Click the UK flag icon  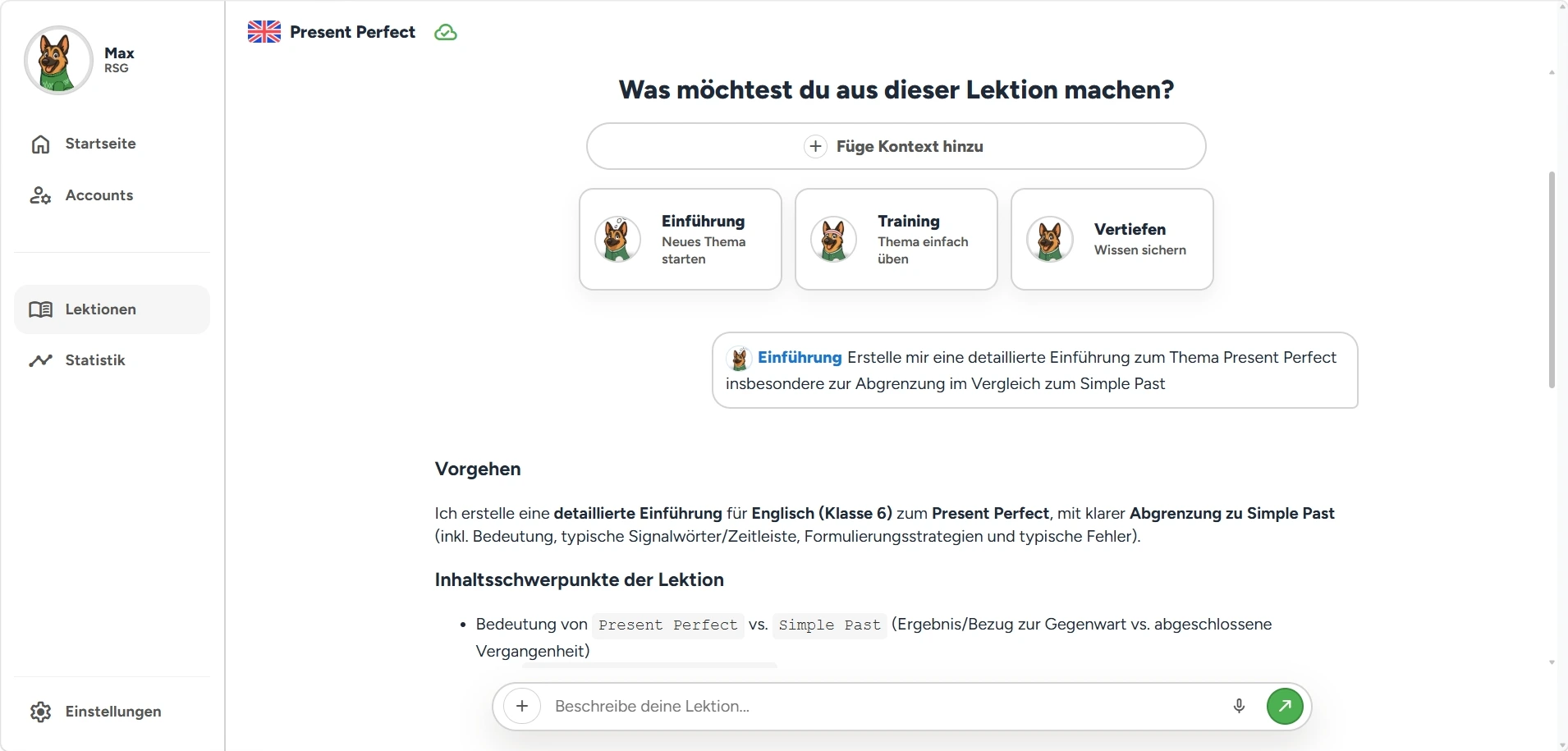click(x=264, y=32)
